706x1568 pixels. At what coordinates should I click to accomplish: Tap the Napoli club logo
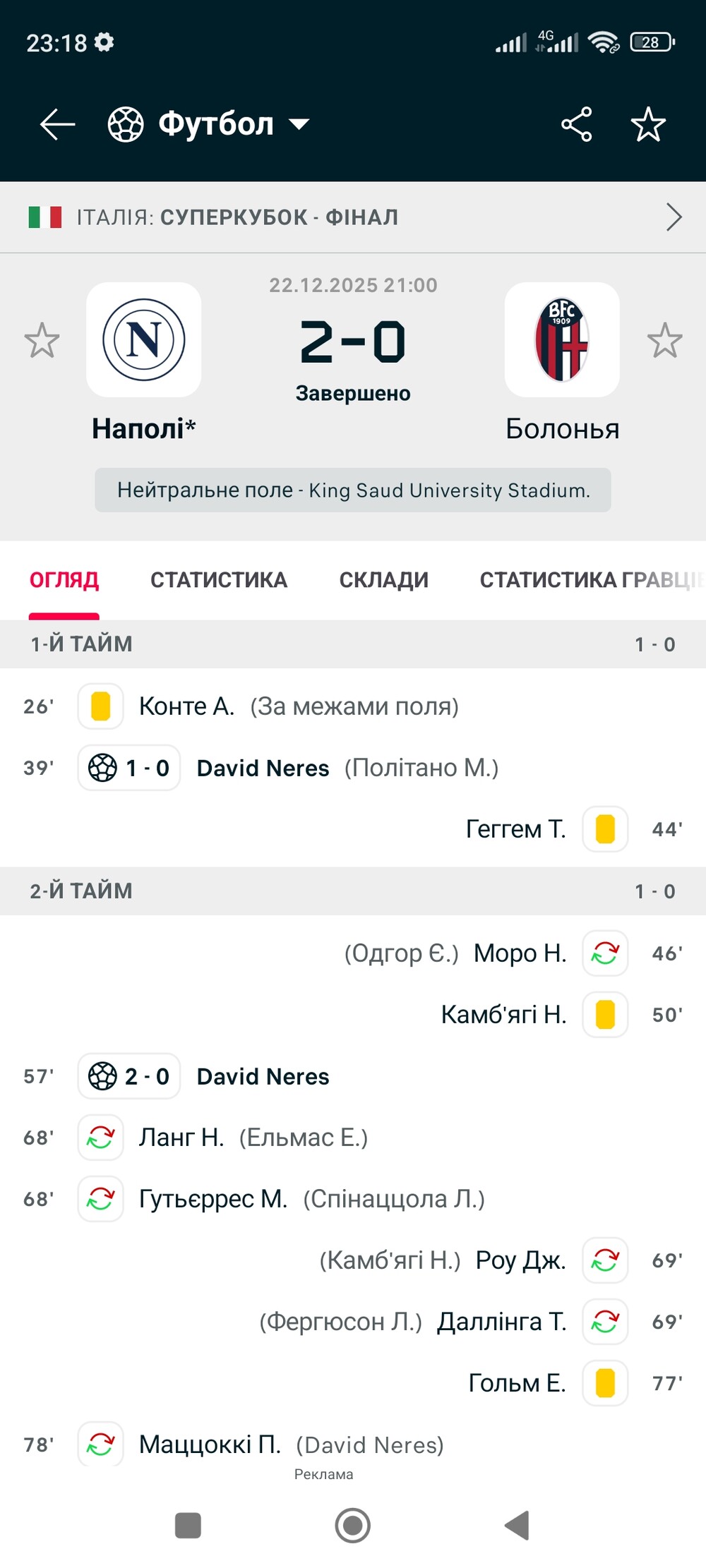[144, 339]
